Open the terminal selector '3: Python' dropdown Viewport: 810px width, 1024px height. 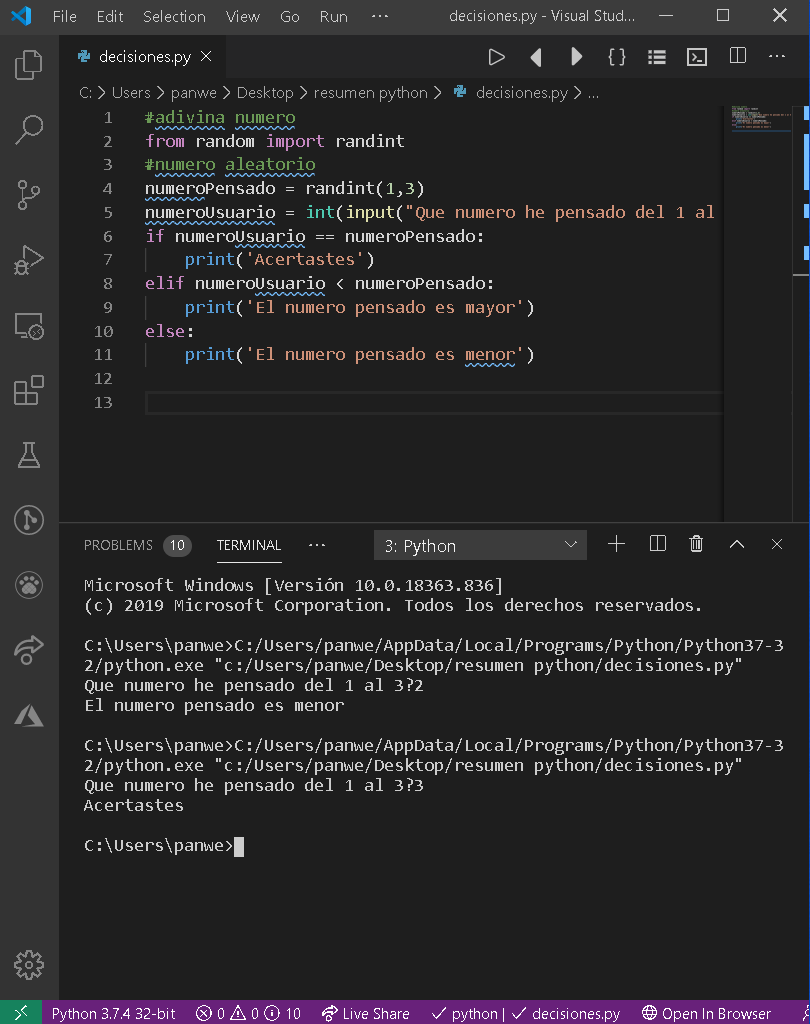480,545
